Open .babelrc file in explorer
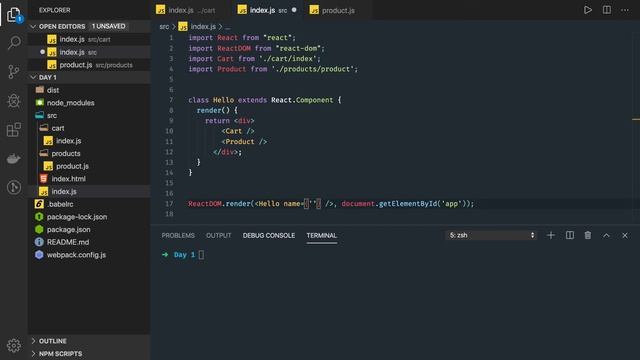The width and height of the screenshot is (640, 360). 89,204
